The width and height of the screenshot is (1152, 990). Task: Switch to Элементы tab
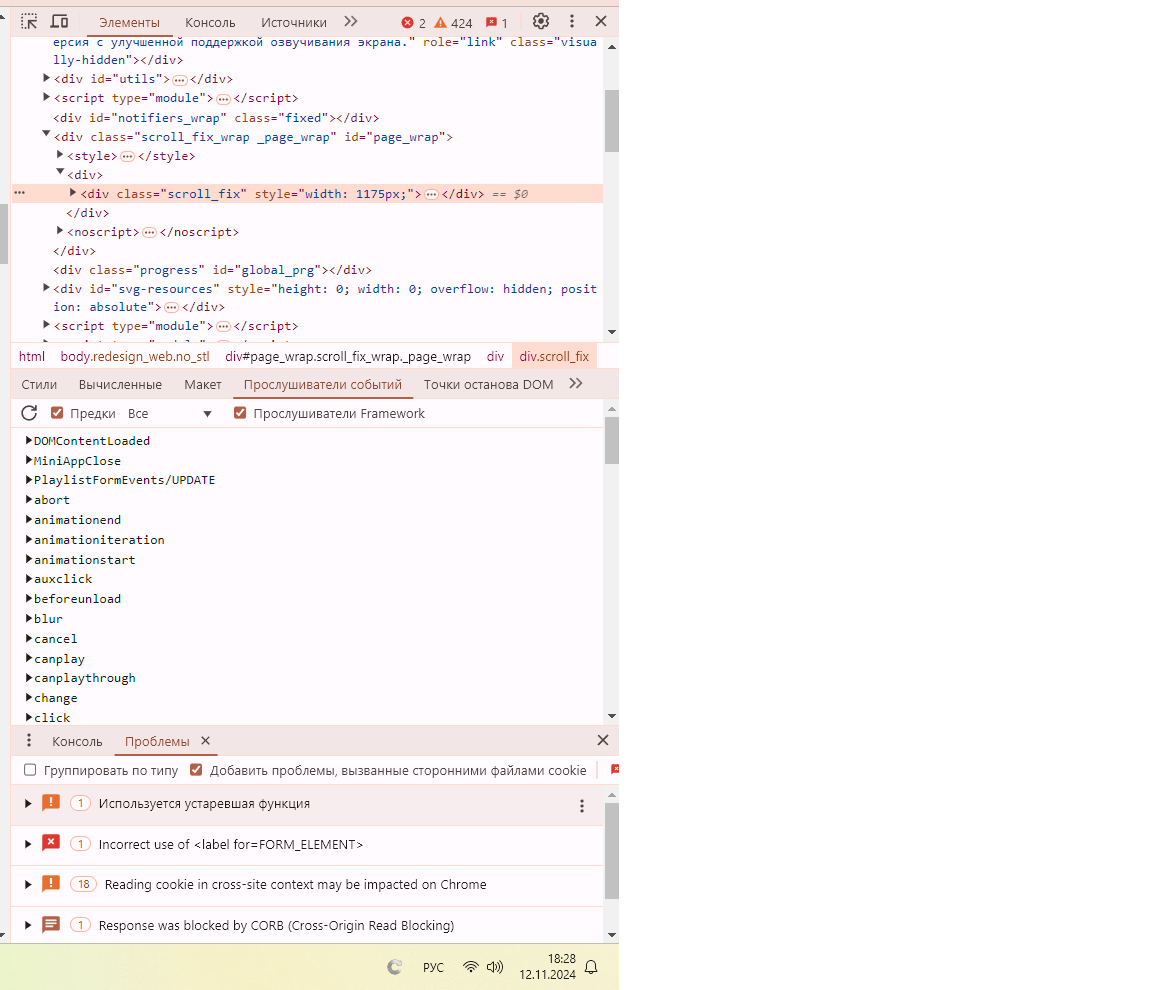129,23
